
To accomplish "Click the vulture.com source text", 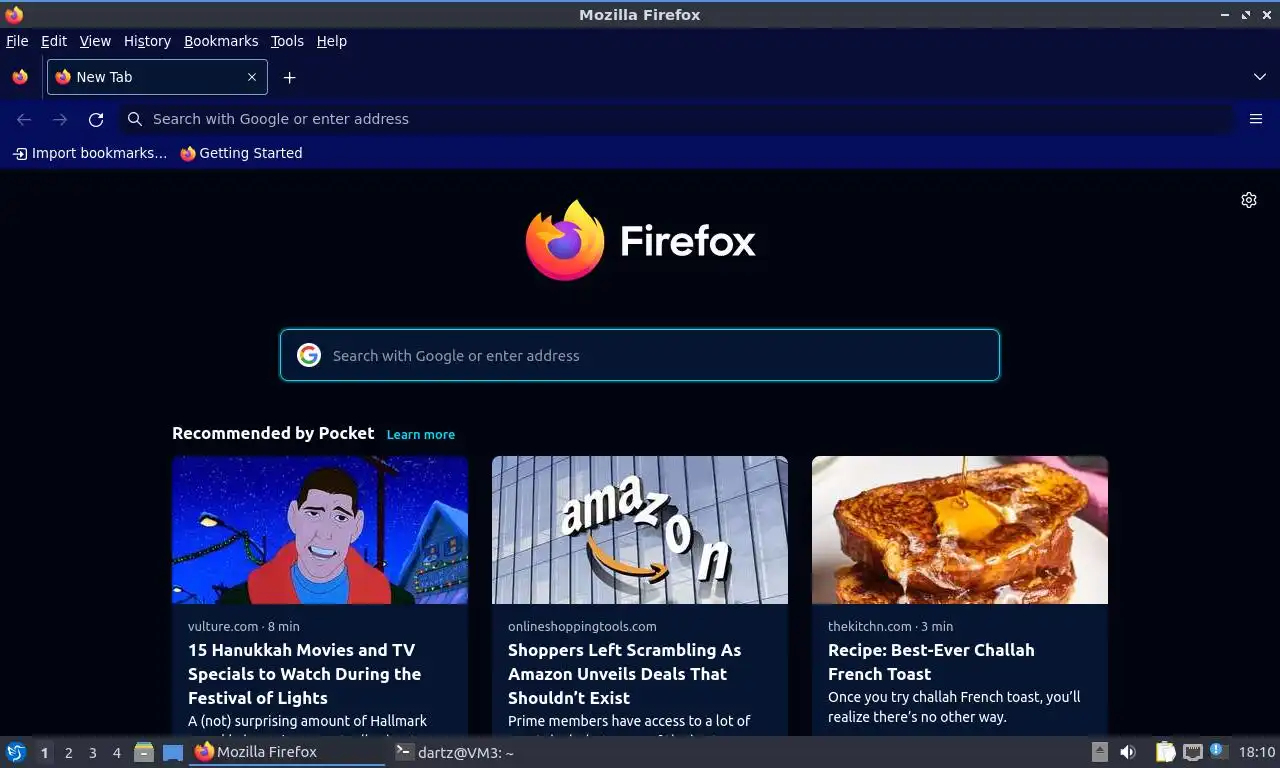I will pos(223,626).
